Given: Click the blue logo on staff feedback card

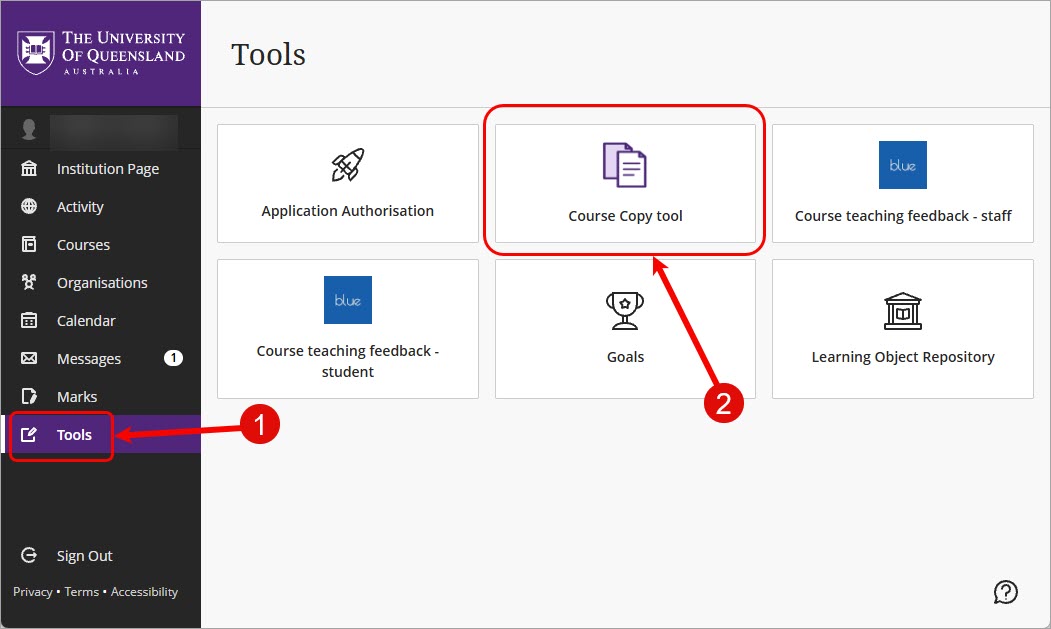Looking at the screenshot, I should (903, 165).
